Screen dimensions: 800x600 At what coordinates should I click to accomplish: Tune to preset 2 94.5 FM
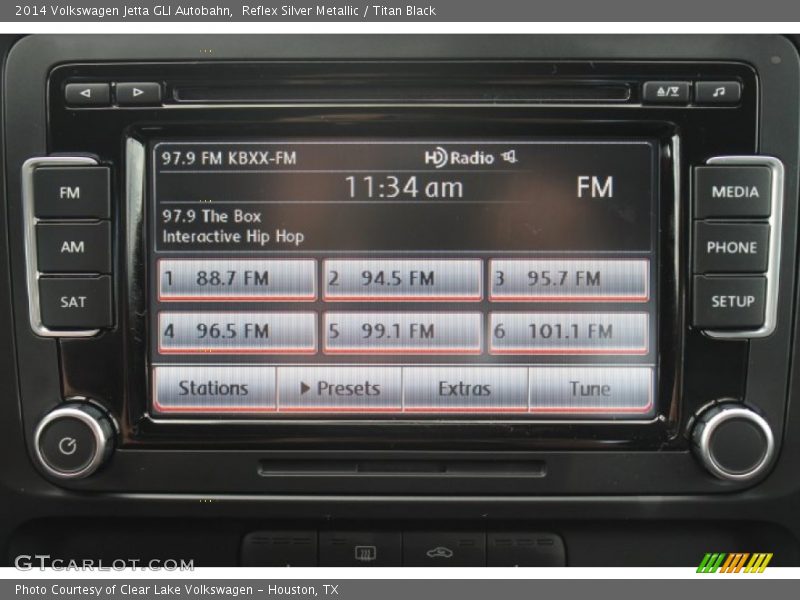coord(403,279)
